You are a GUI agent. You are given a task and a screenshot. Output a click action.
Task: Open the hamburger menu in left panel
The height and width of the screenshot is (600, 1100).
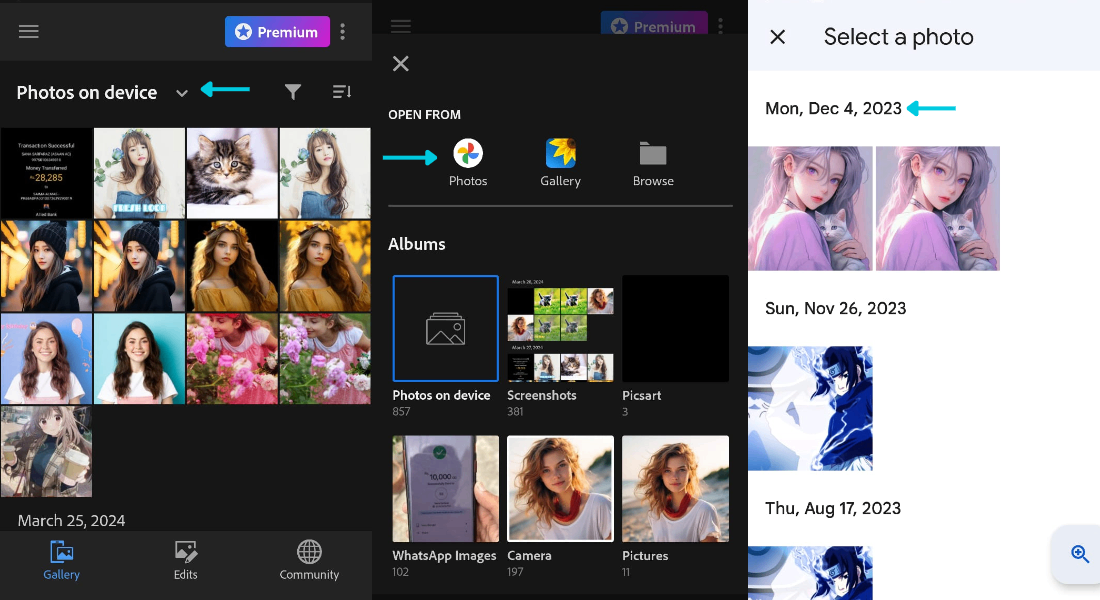tap(29, 32)
